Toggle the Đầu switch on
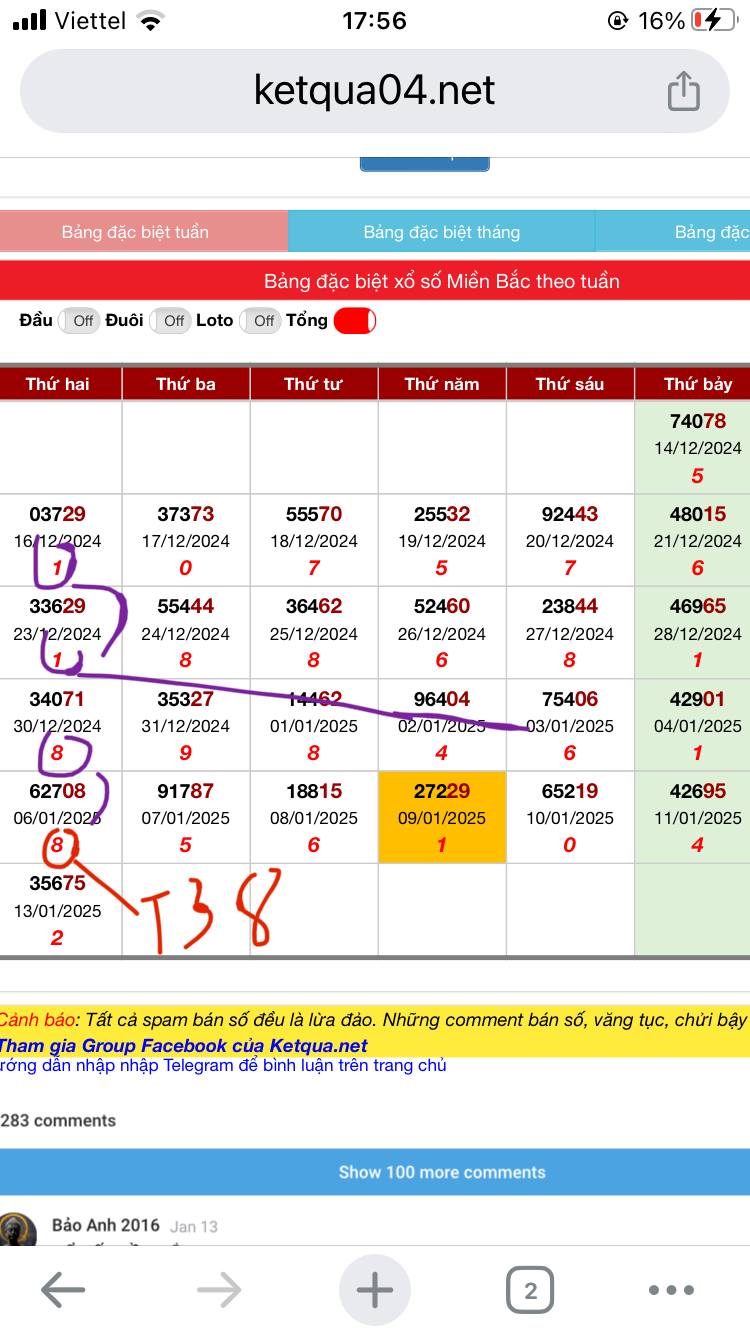 coord(79,321)
